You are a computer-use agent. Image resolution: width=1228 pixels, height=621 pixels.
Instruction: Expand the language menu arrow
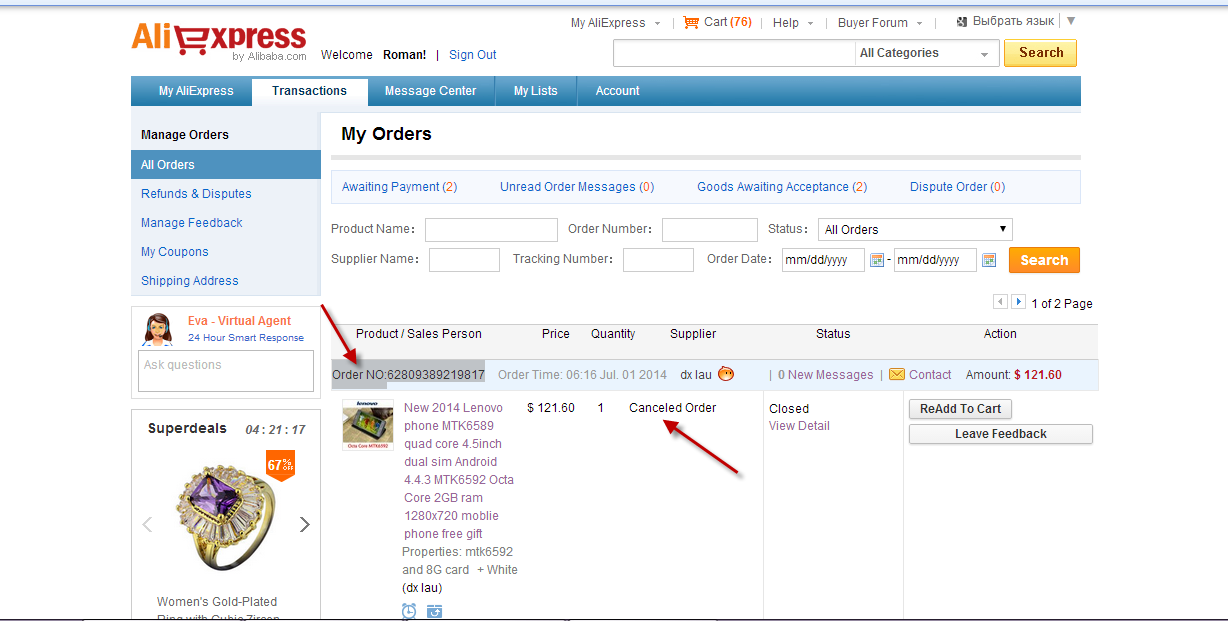click(1071, 21)
